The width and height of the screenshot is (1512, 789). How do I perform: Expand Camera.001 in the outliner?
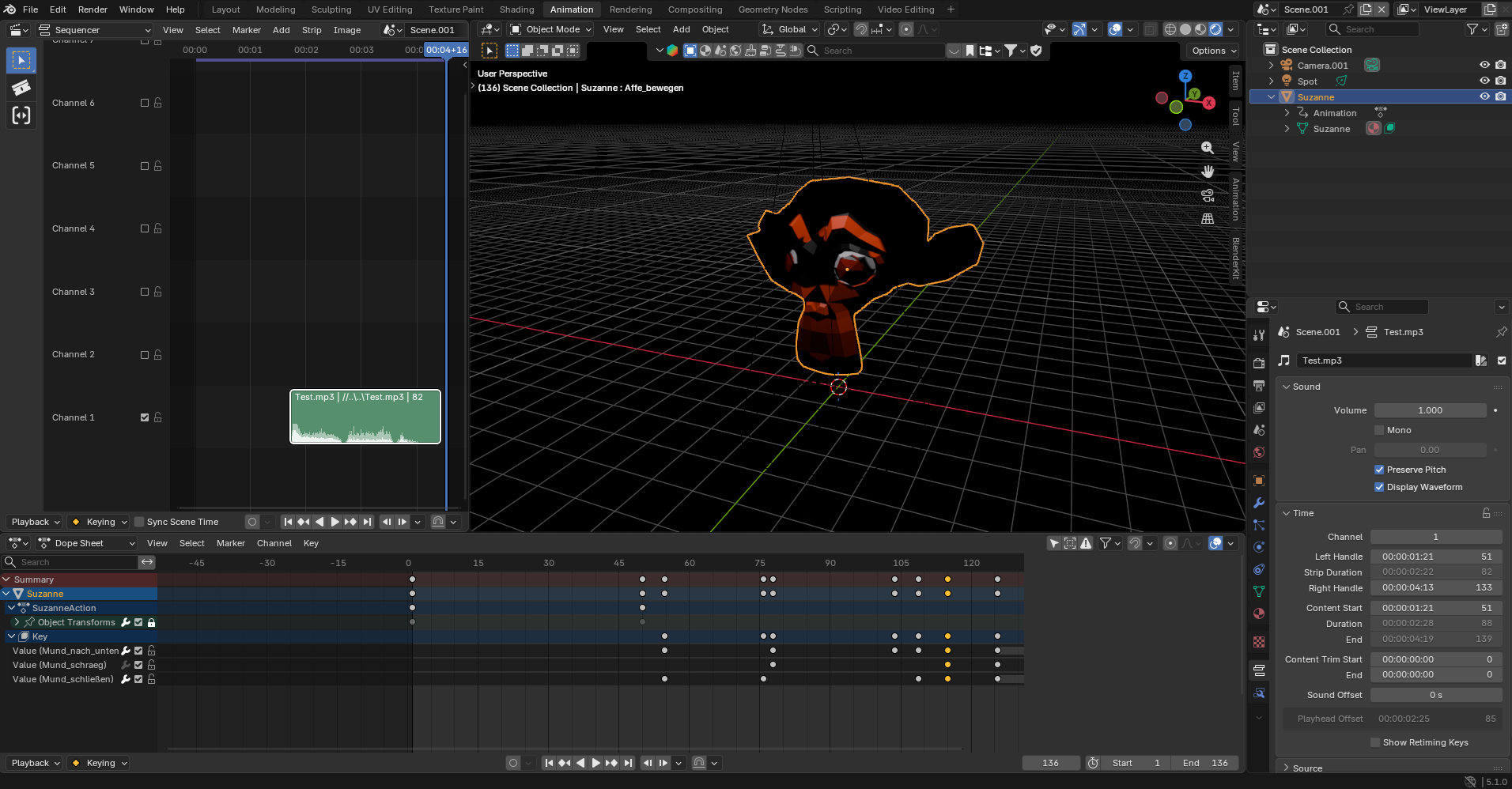pyautogui.click(x=1271, y=66)
